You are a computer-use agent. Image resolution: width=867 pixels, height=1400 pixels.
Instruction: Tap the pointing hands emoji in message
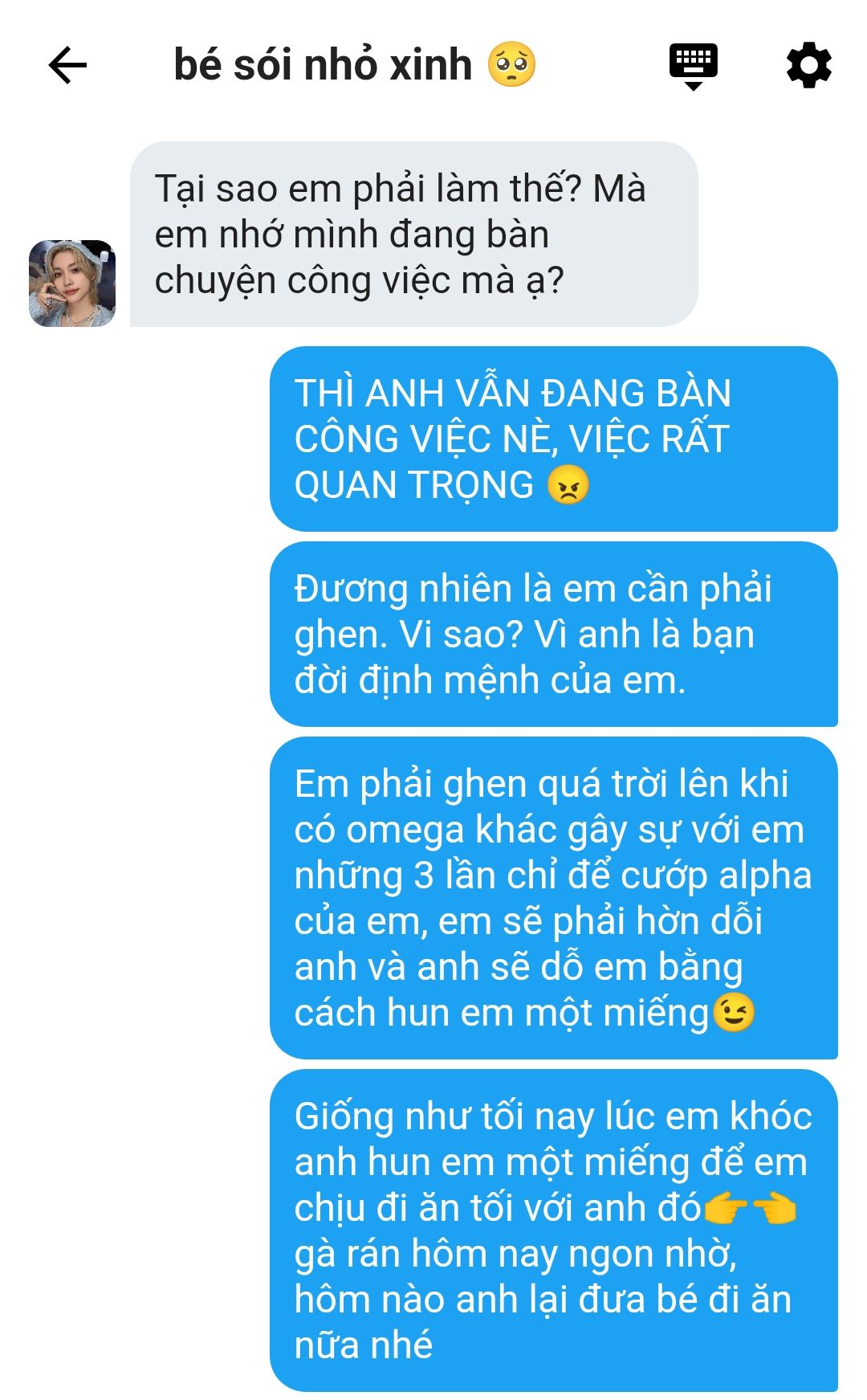coord(750,1208)
